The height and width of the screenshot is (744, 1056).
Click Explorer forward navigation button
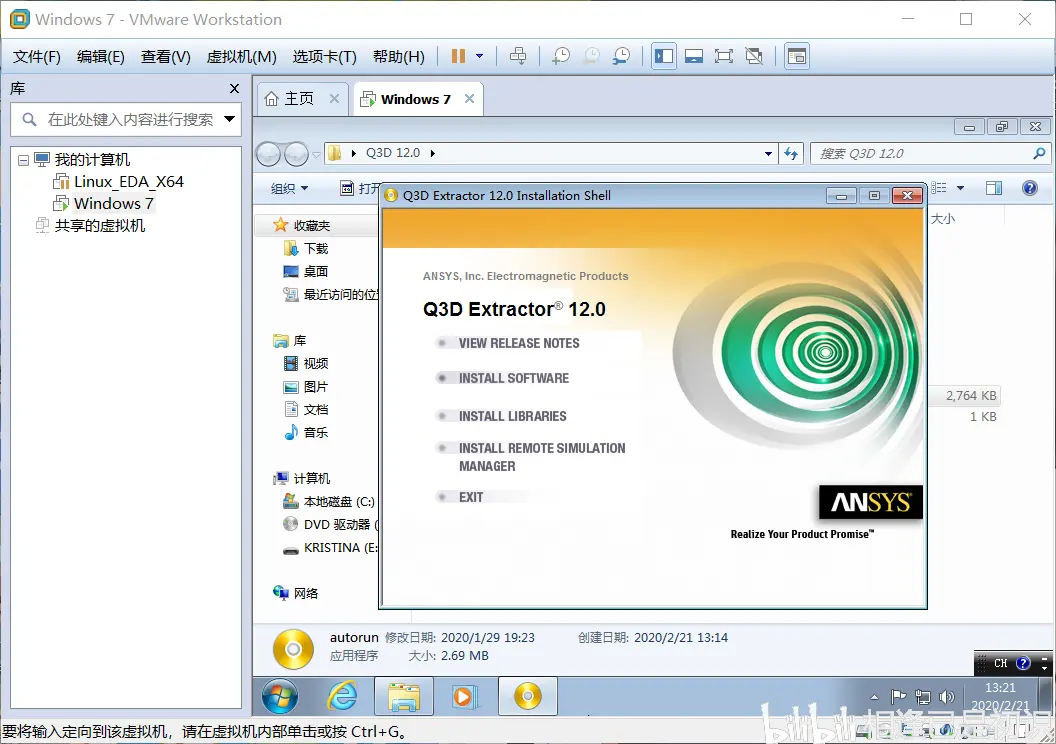[x=296, y=154]
